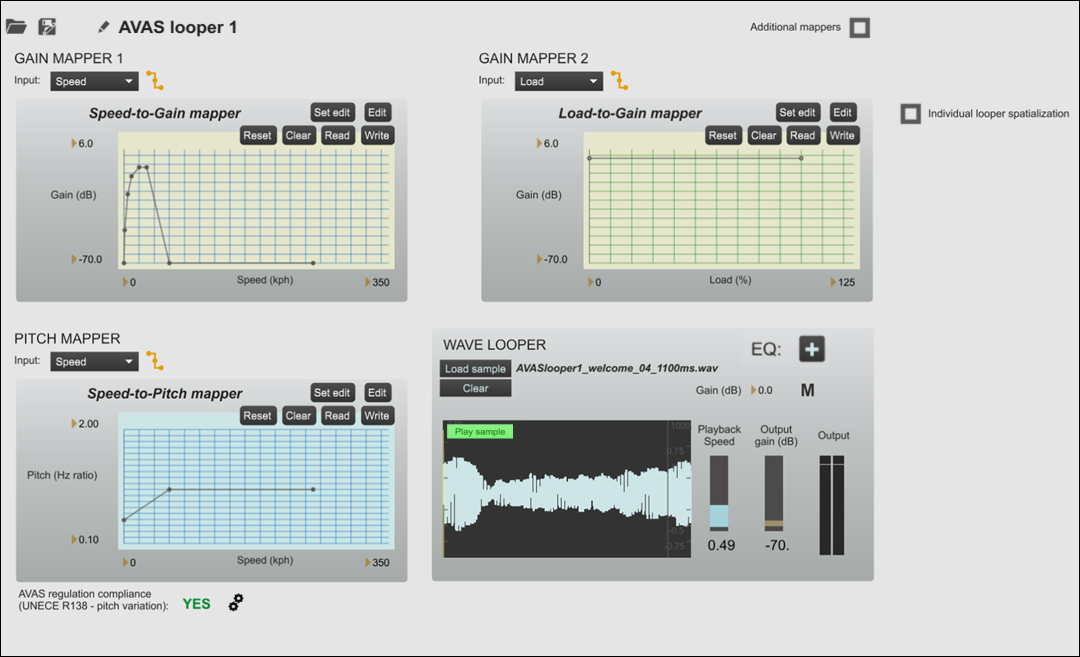Click the AVAS looper 1 title
This screenshot has height=657, width=1080.
point(178,28)
